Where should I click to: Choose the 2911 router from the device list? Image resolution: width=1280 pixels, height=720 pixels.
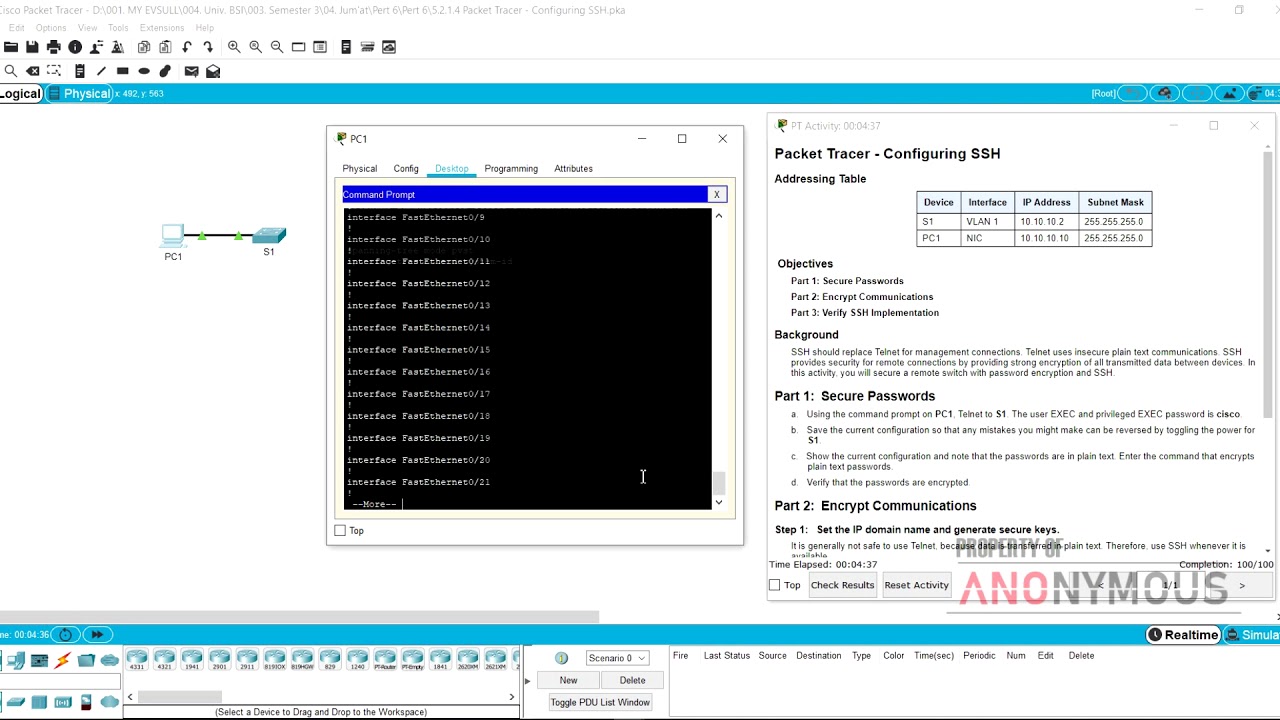tap(247, 660)
